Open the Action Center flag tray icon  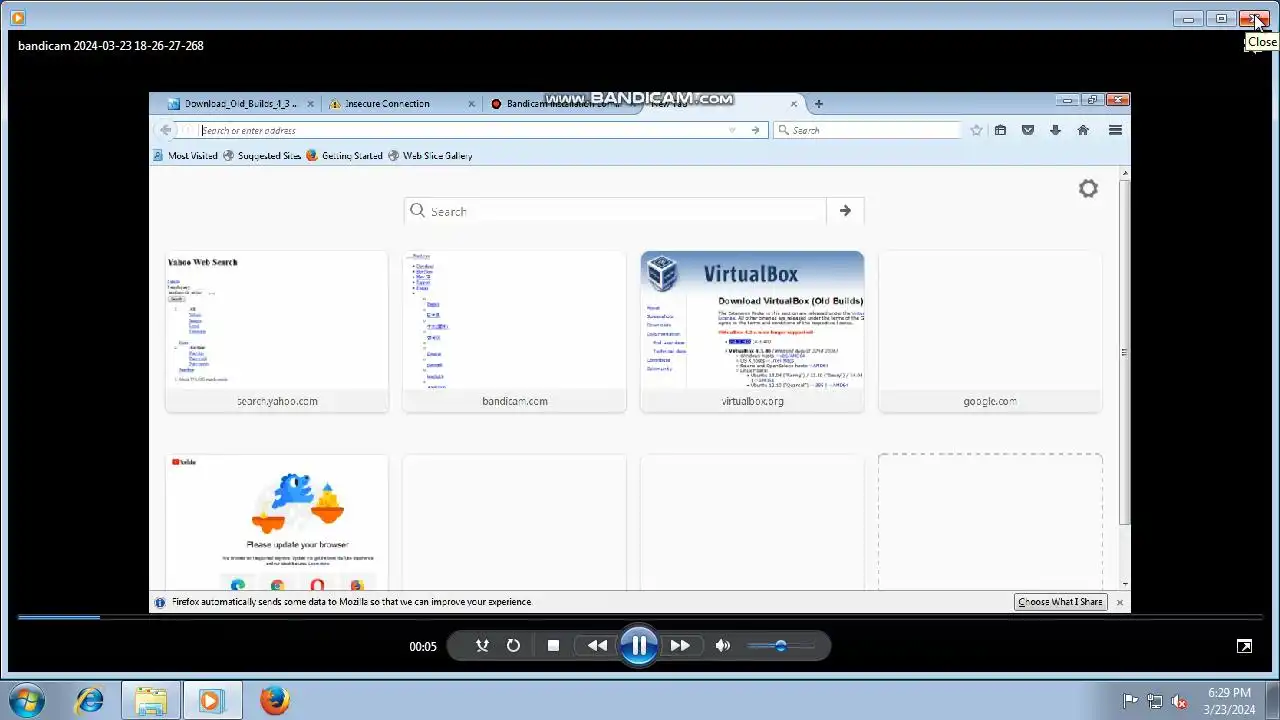[x=1130, y=701]
